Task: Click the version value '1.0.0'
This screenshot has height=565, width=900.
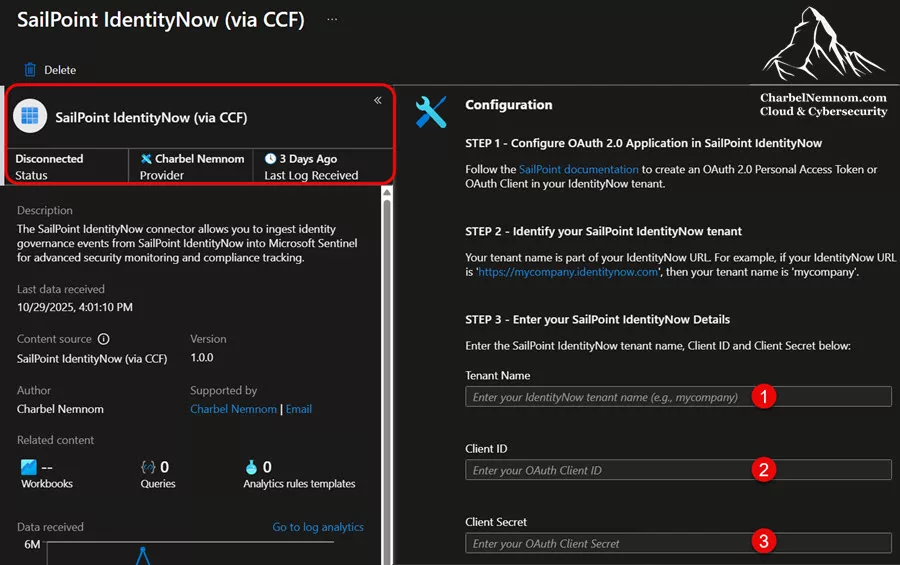Action: click(x=202, y=358)
